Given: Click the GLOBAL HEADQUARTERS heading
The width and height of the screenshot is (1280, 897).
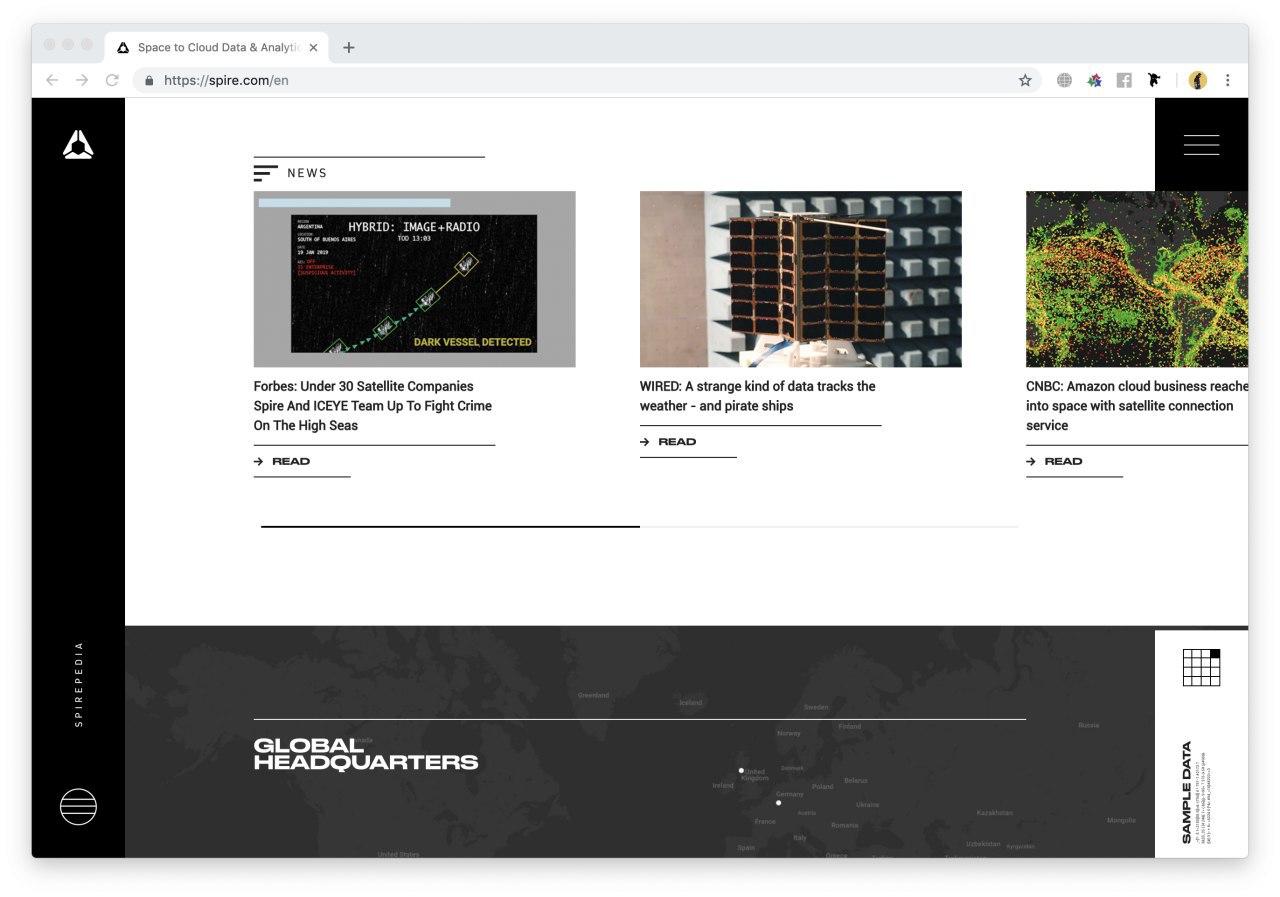Looking at the screenshot, I should 366,754.
